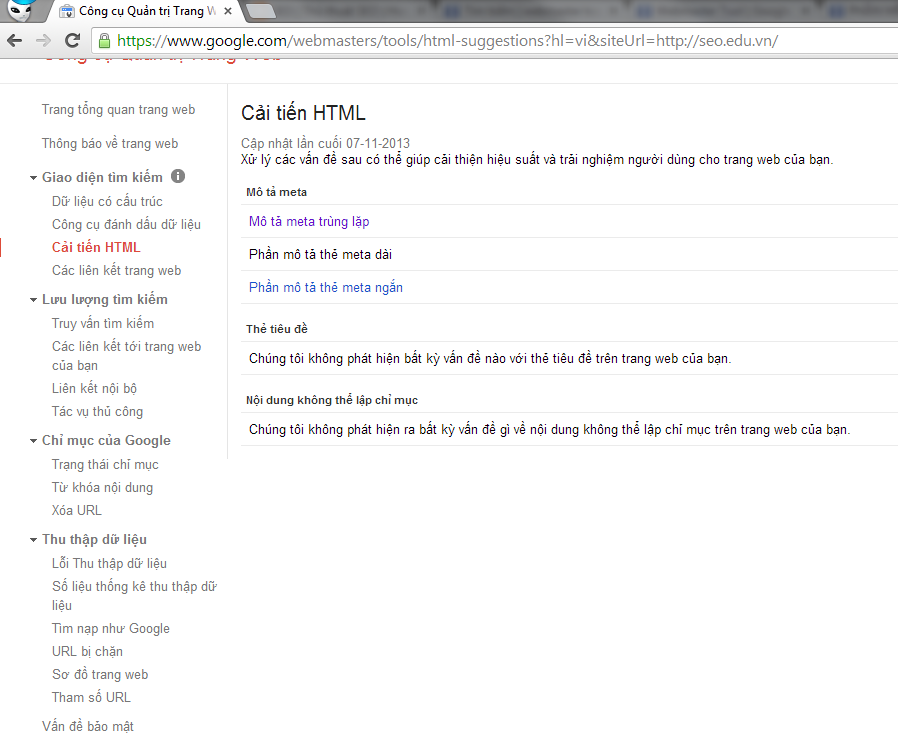Open the Mô tả meta trùng lặp link
The image size is (898, 736).
(309, 222)
